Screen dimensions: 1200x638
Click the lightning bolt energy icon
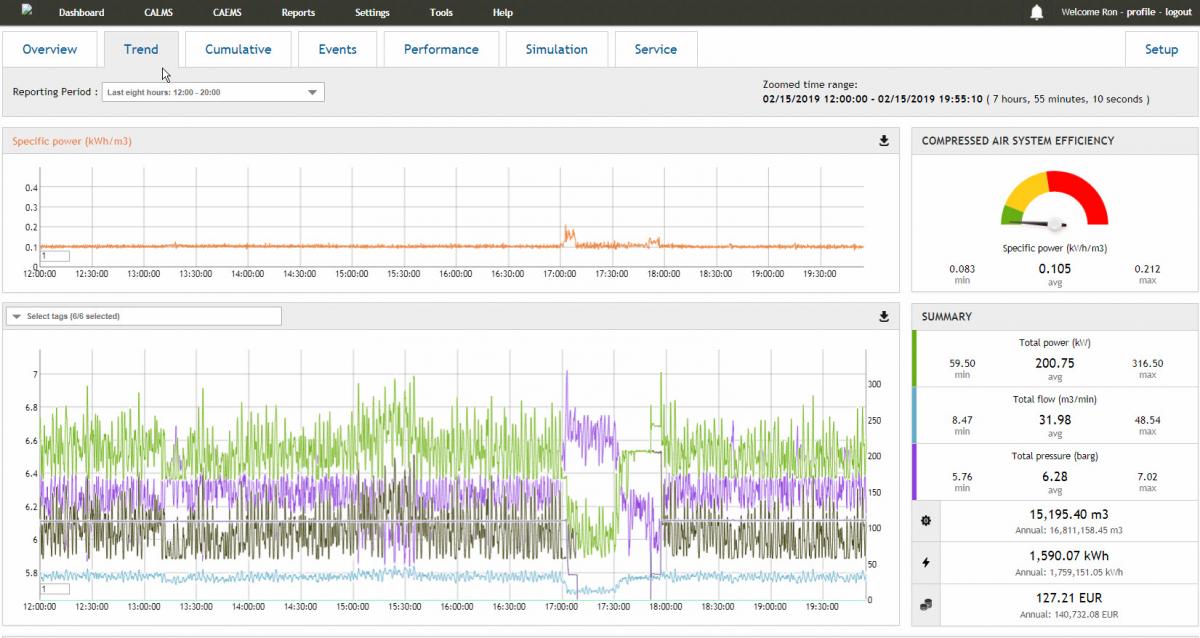click(x=926, y=563)
